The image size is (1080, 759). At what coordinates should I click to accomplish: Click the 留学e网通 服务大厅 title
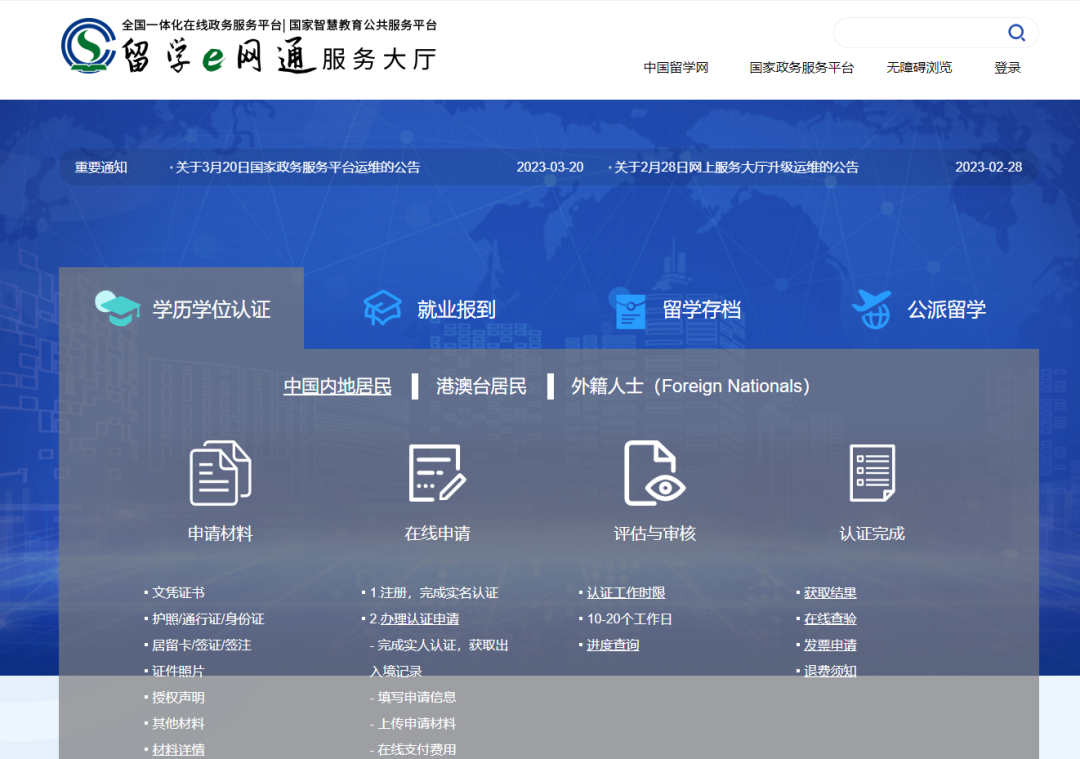click(x=279, y=56)
